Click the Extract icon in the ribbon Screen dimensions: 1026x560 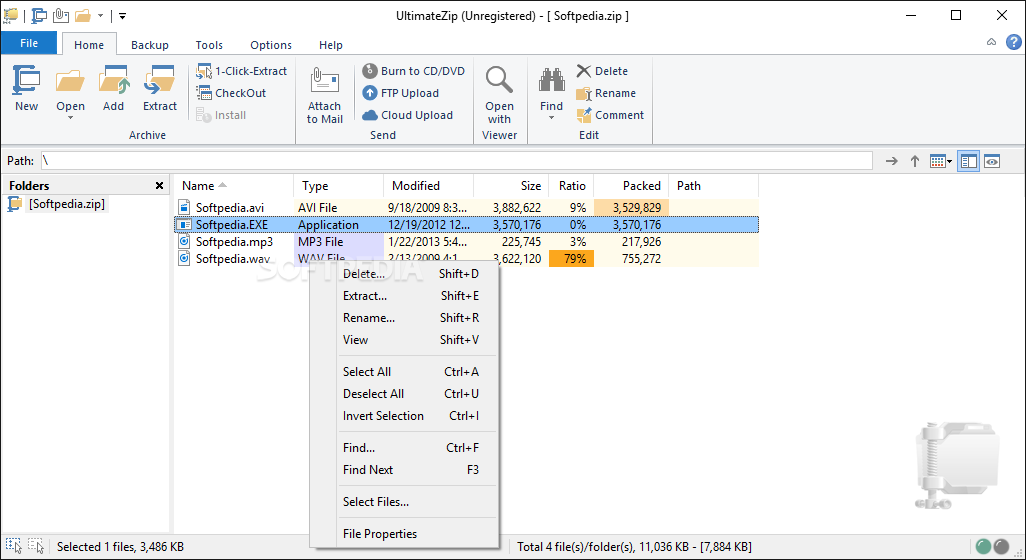[x=160, y=80]
